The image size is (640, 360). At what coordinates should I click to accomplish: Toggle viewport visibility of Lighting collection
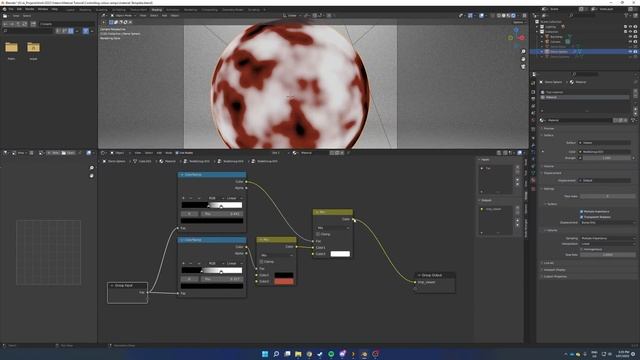pos(630,27)
